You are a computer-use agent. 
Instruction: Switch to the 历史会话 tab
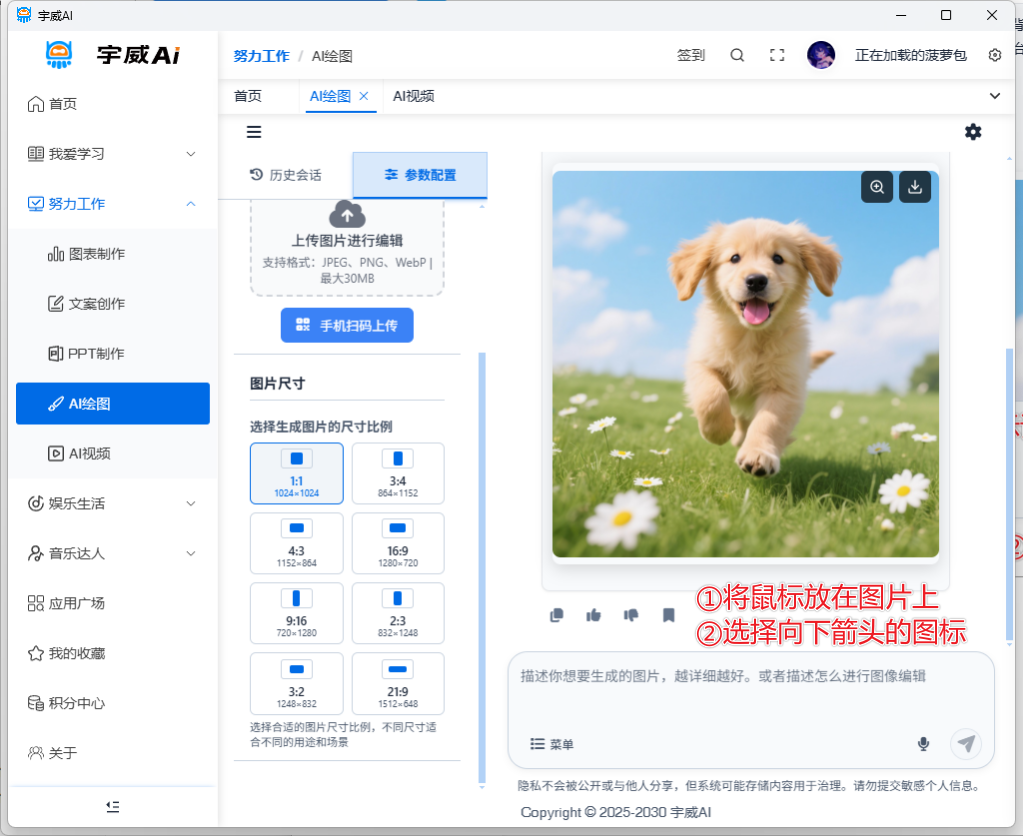click(285, 175)
